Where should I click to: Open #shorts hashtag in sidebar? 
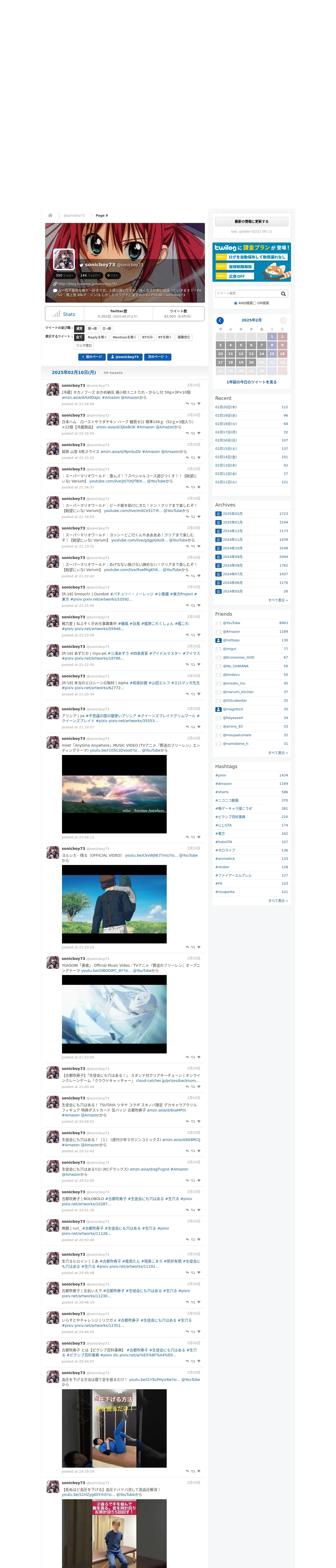click(x=222, y=792)
